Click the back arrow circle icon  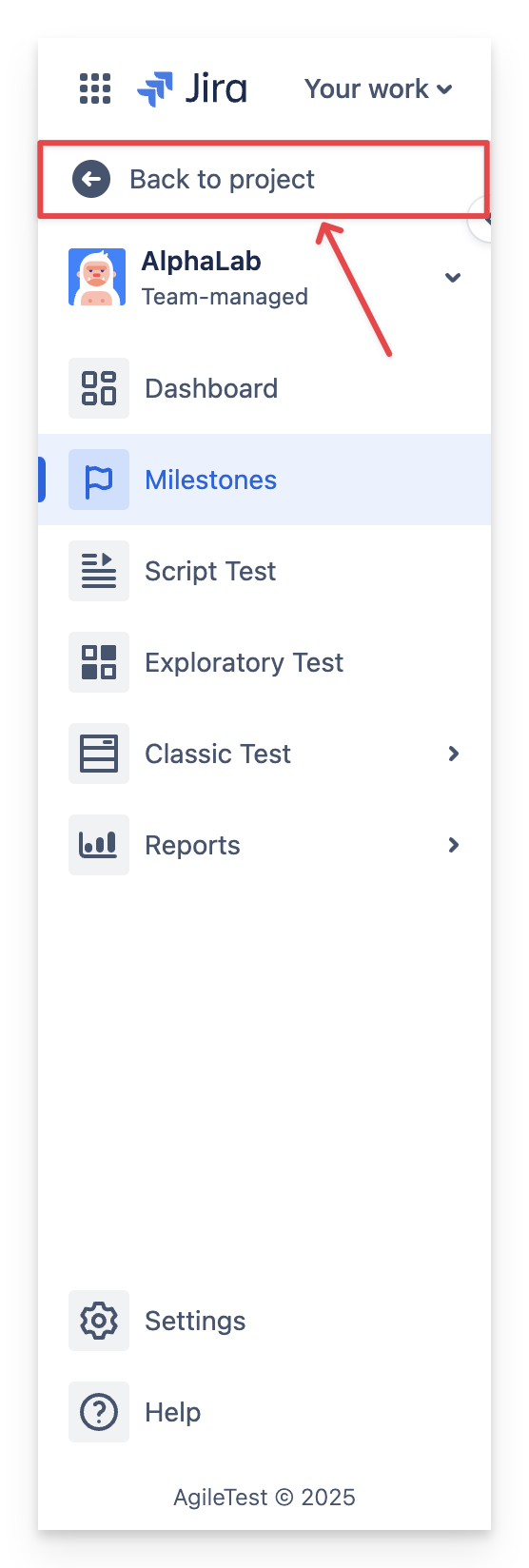click(91, 179)
